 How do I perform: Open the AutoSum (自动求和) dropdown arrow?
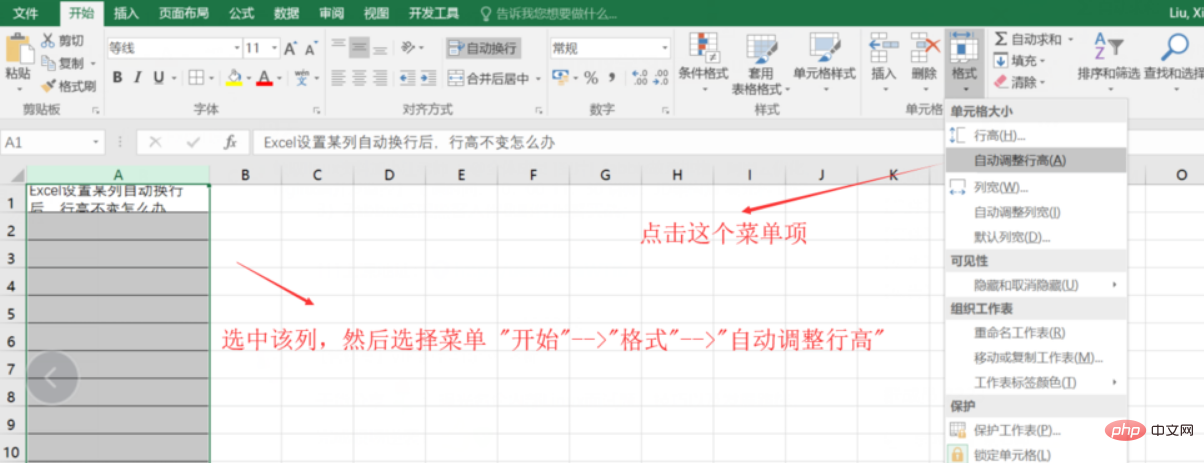point(1070,39)
